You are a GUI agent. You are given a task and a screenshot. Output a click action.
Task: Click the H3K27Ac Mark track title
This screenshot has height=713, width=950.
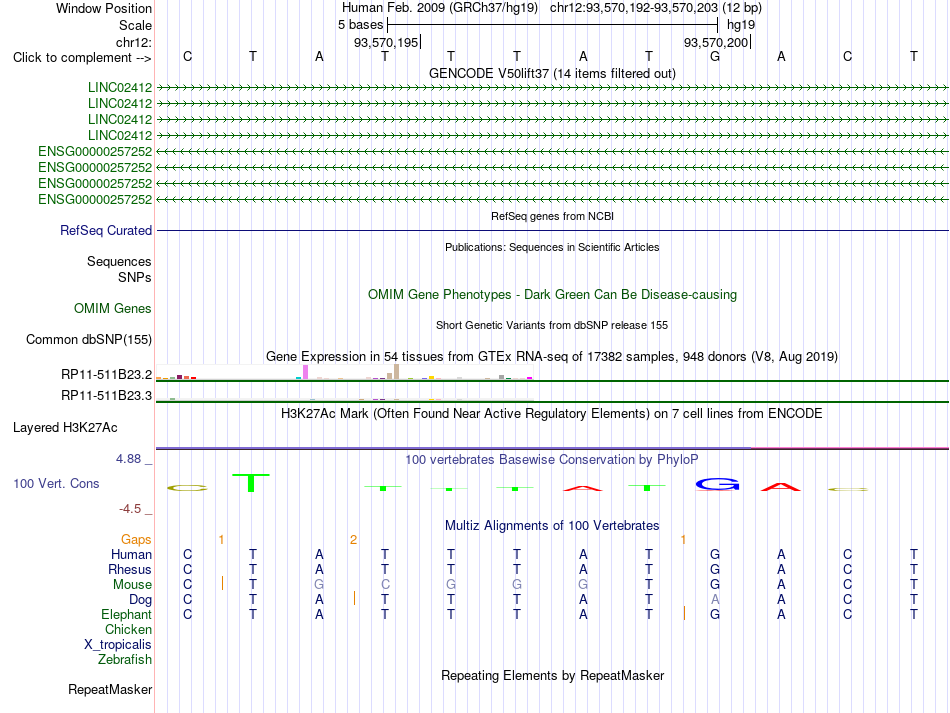[552, 414]
